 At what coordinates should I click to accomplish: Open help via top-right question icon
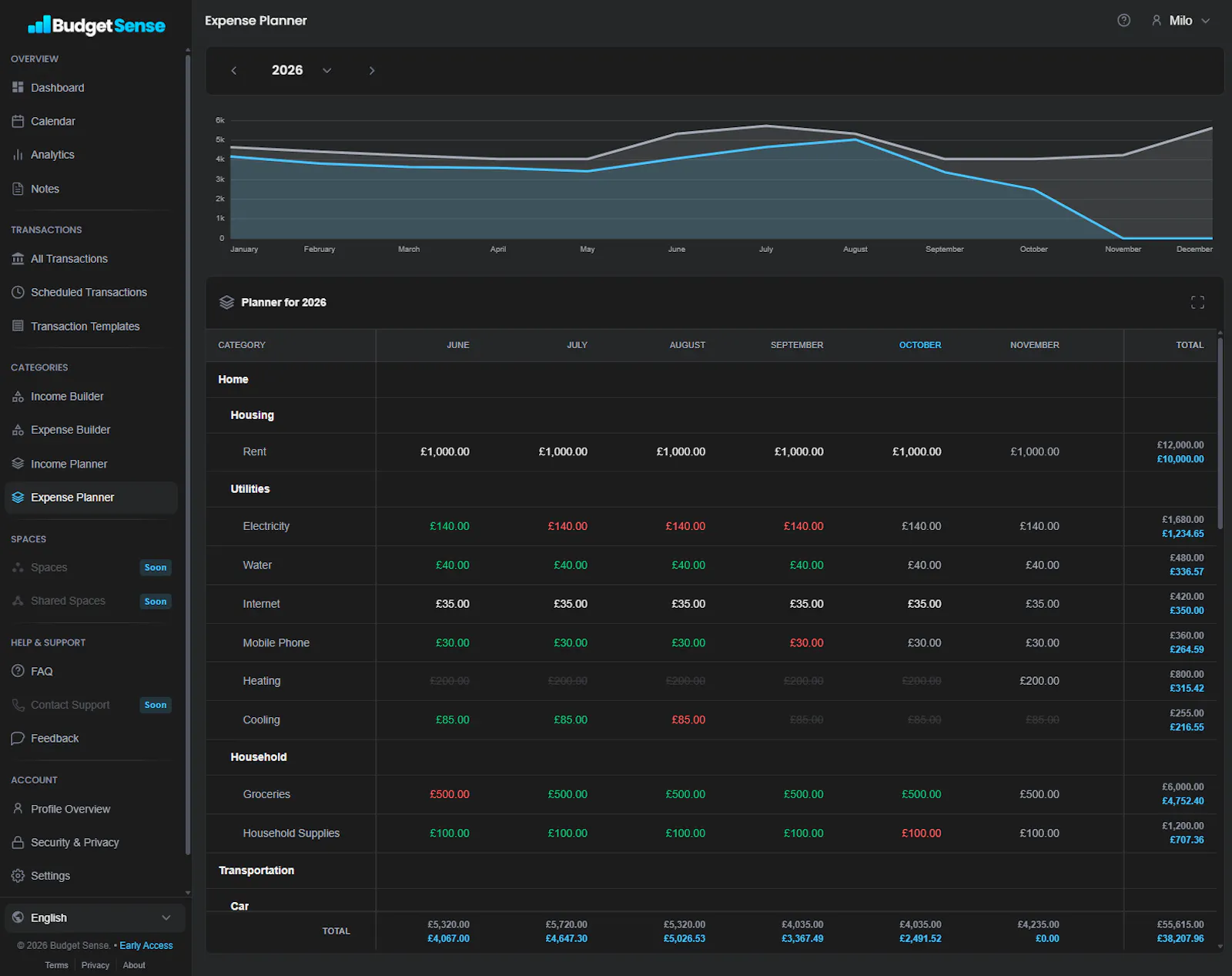point(1123,21)
